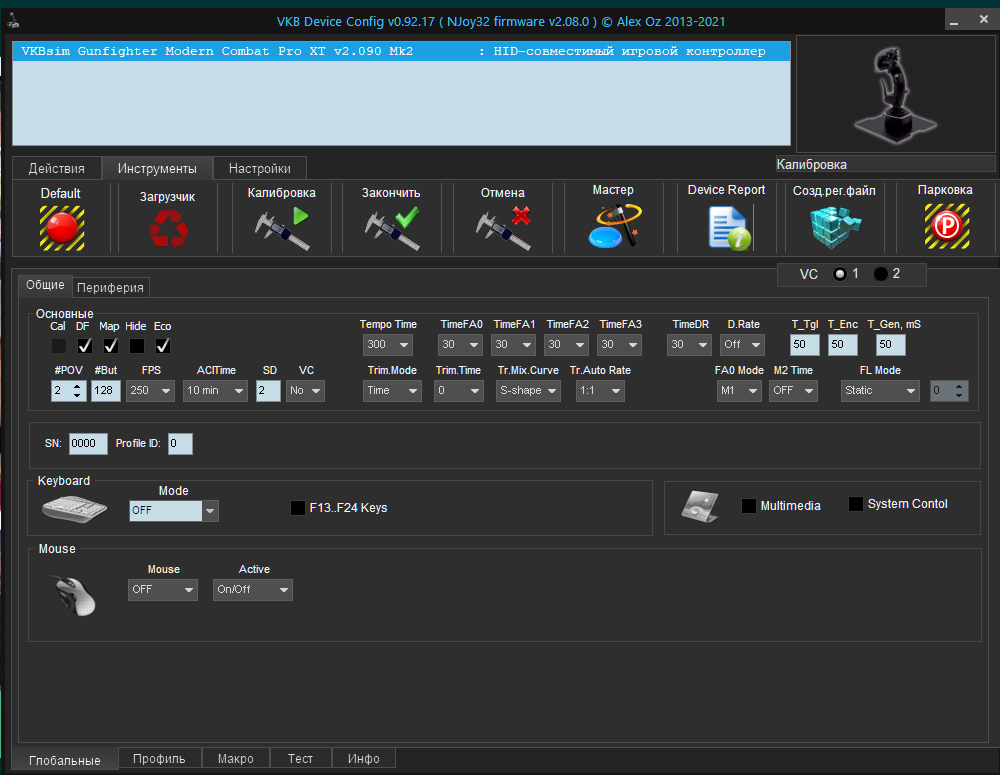Toggle the Cal checkbox
Screen dimensions: 1000x775
[x=59, y=346]
